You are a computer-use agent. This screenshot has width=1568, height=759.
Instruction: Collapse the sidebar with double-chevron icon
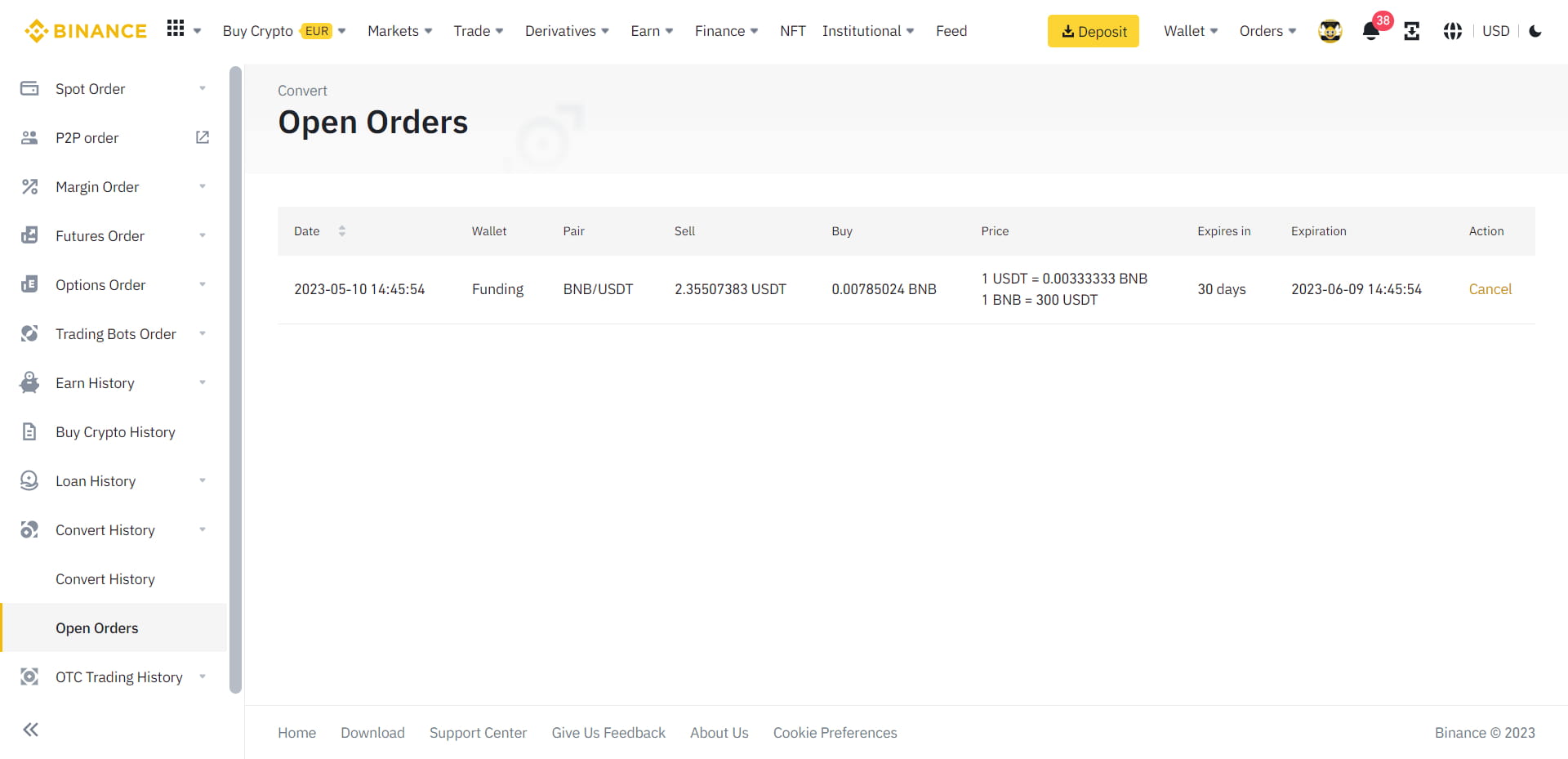point(31,730)
